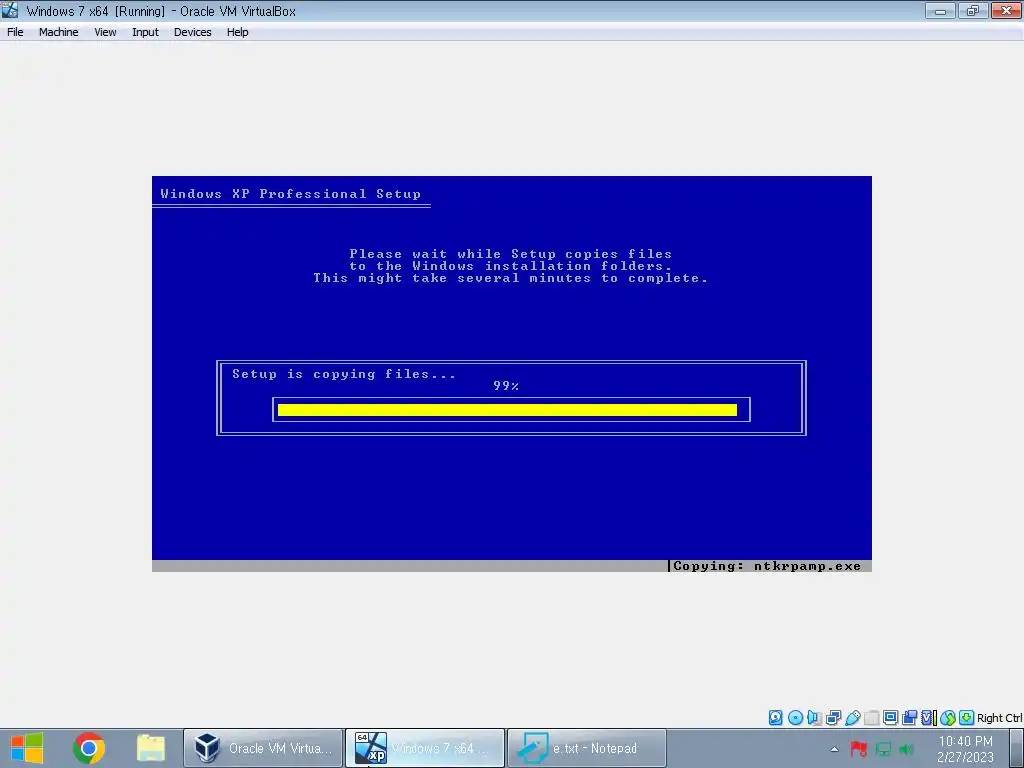Click the volume speaker tray icon
Viewport: 1024px width, 768px height.
[x=906, y=749]
